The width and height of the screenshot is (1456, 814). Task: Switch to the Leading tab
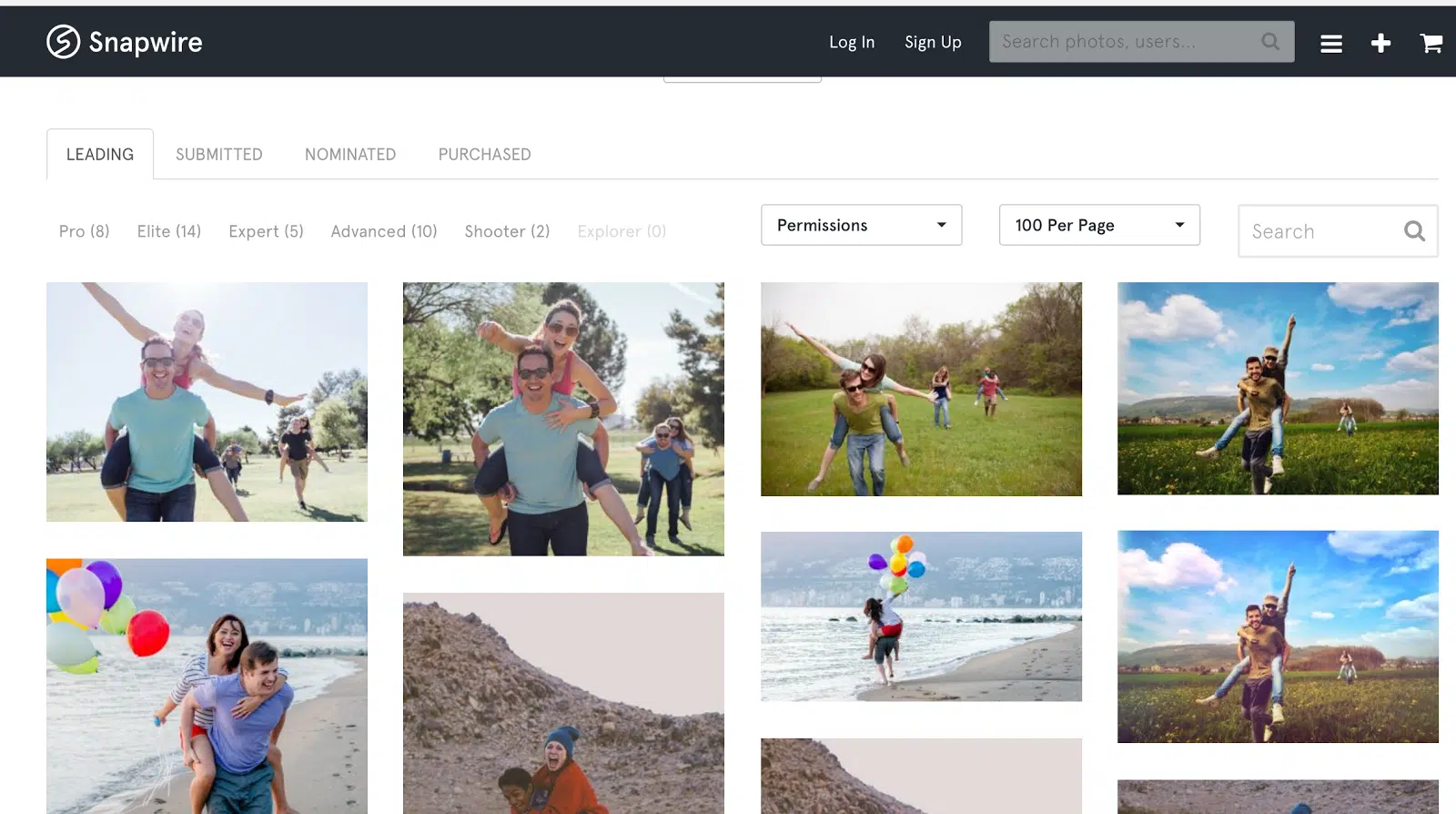[100, 155]
